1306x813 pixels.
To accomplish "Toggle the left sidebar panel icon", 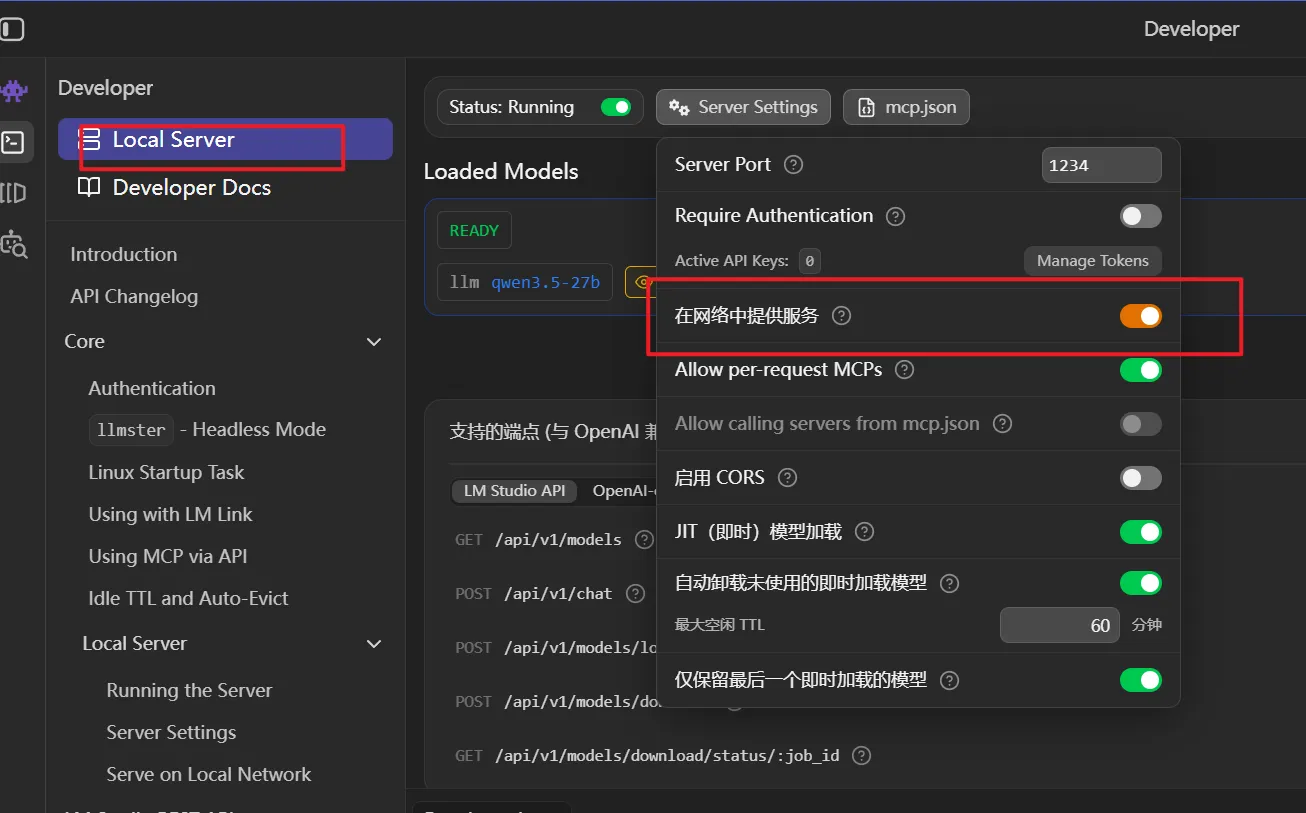I will [12, 29].
